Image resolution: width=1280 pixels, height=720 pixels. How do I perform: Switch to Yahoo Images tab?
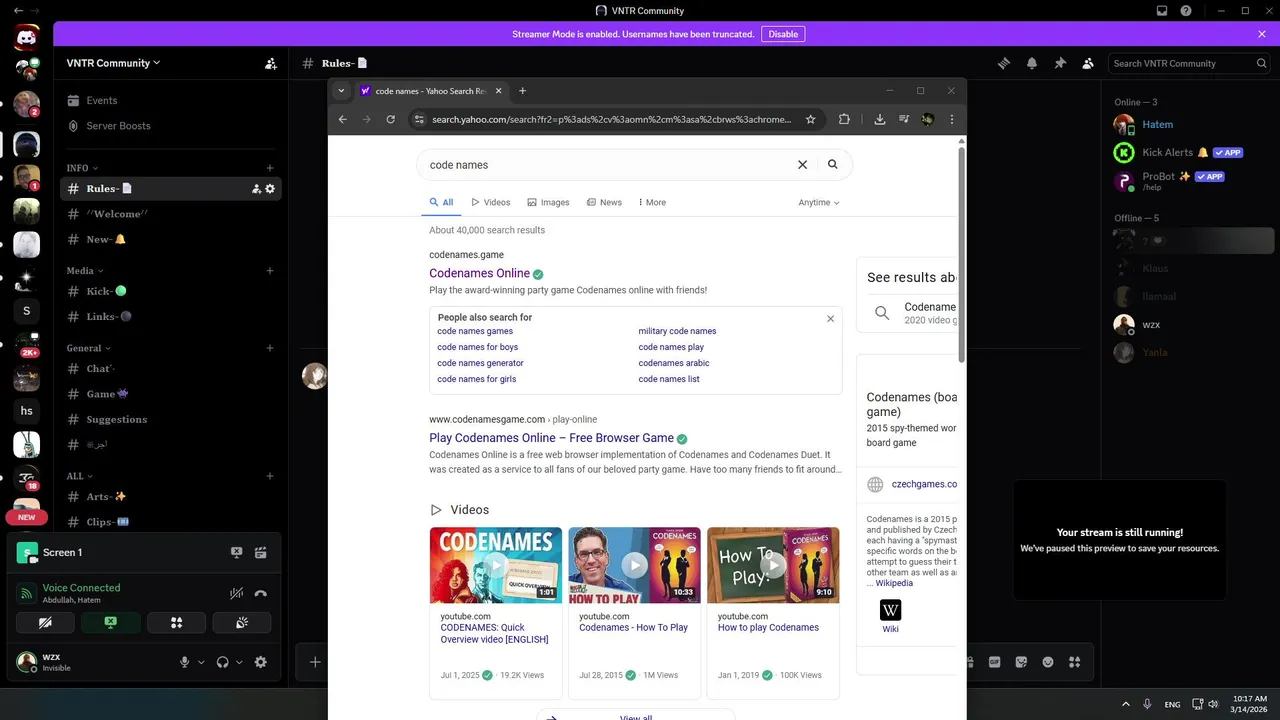pos(548,202)
